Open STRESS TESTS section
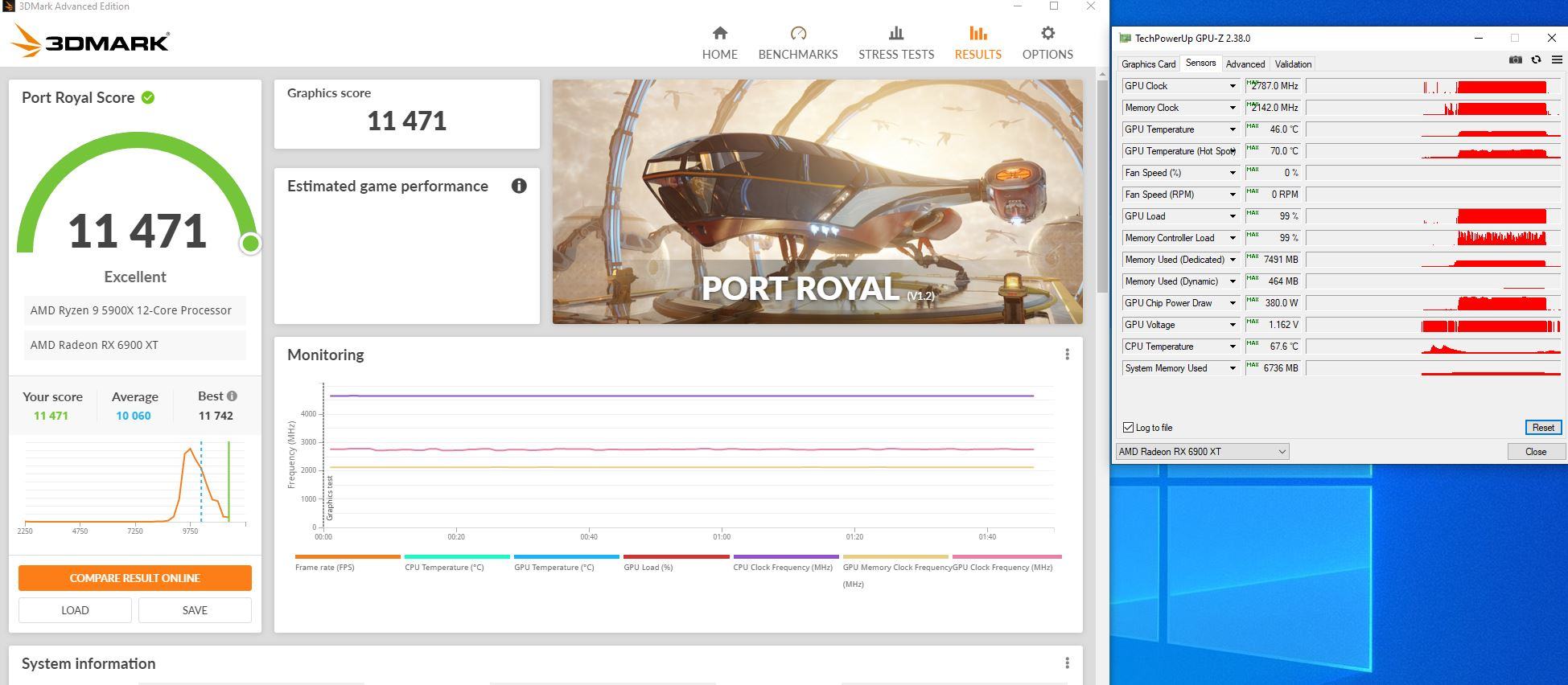This screenshot has width=1568, height=685. 896,43
